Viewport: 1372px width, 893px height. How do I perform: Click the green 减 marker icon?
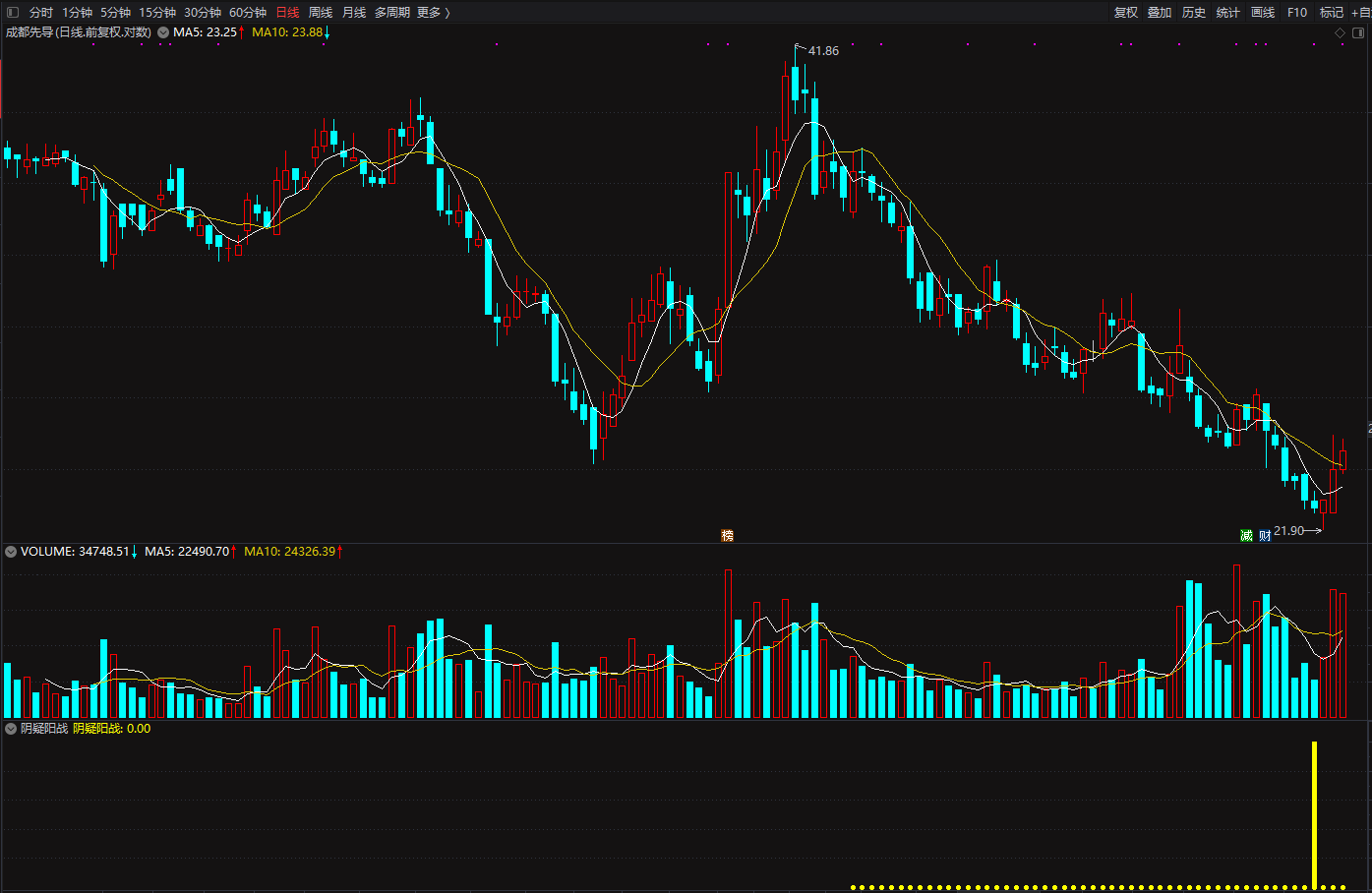point(1246,535)
